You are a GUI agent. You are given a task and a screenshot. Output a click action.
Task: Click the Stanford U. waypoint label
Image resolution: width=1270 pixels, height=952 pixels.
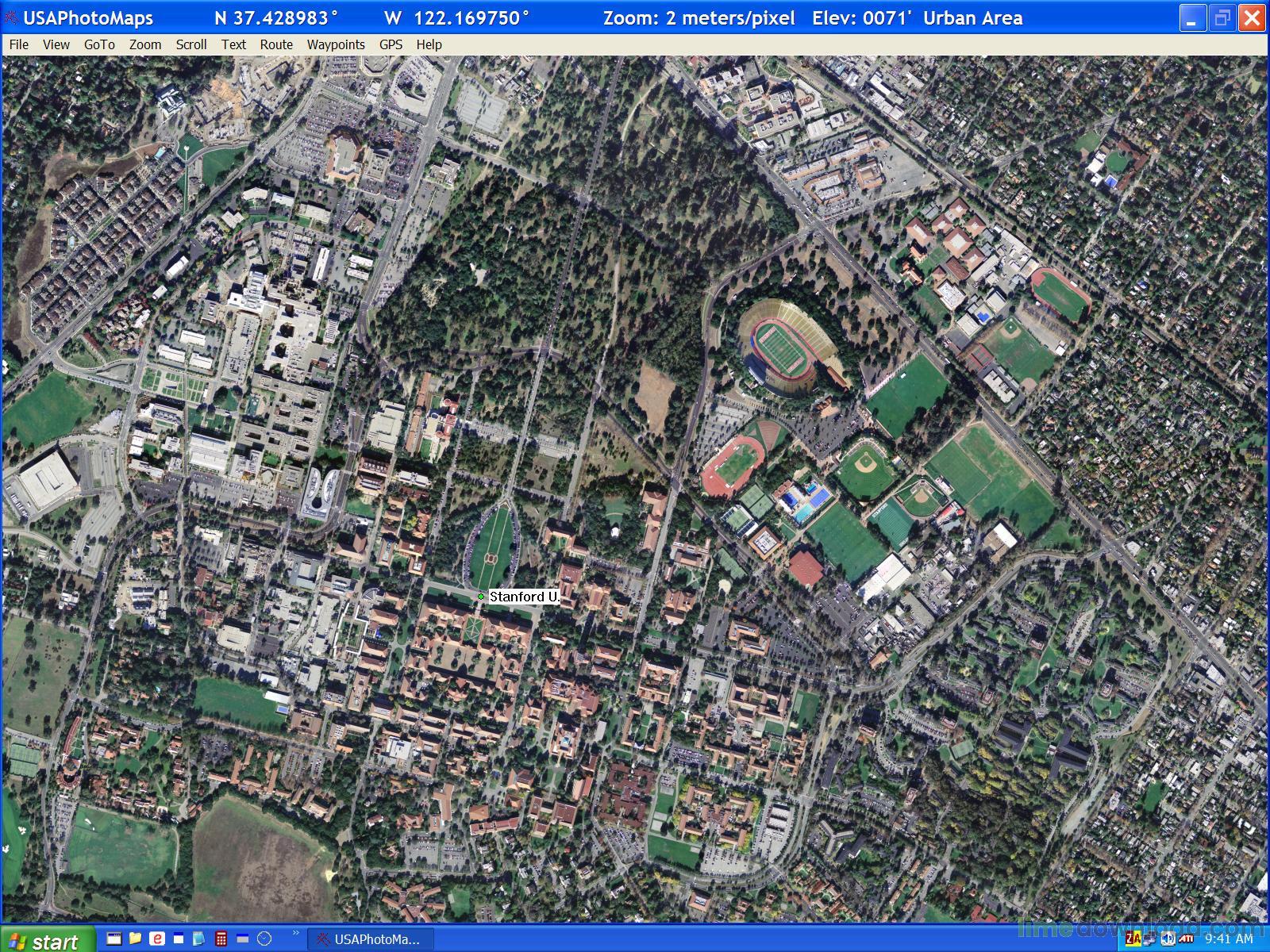tap(524, 597)
